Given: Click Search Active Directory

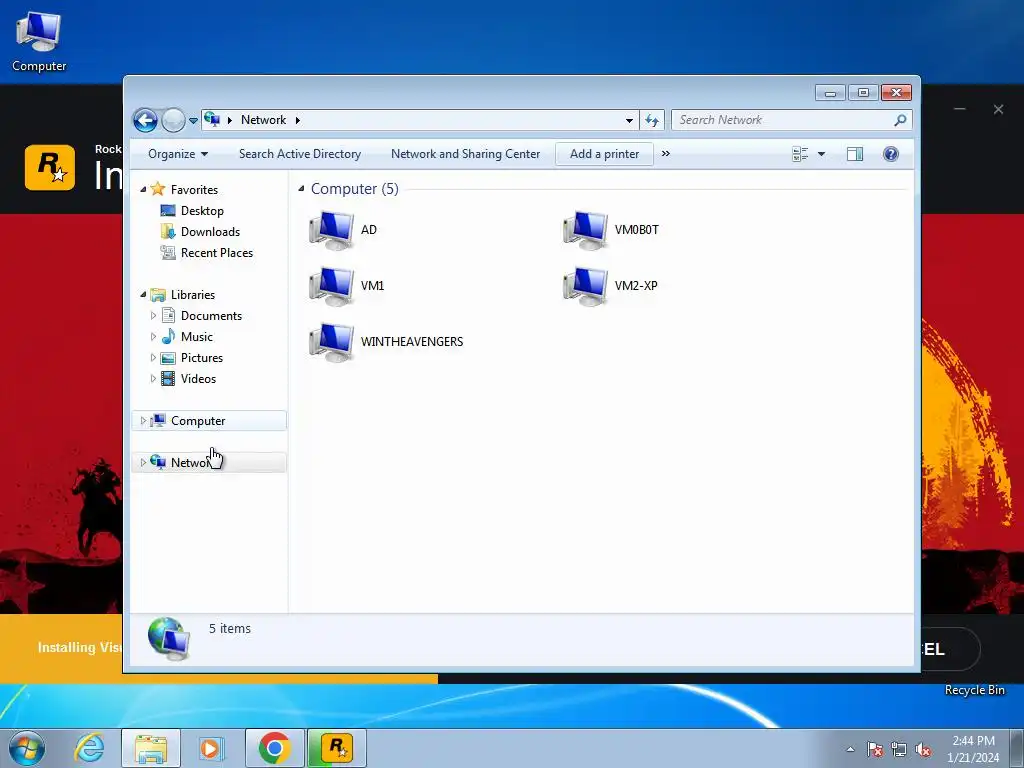Looking at the screenshot, I should click(300, 154).
